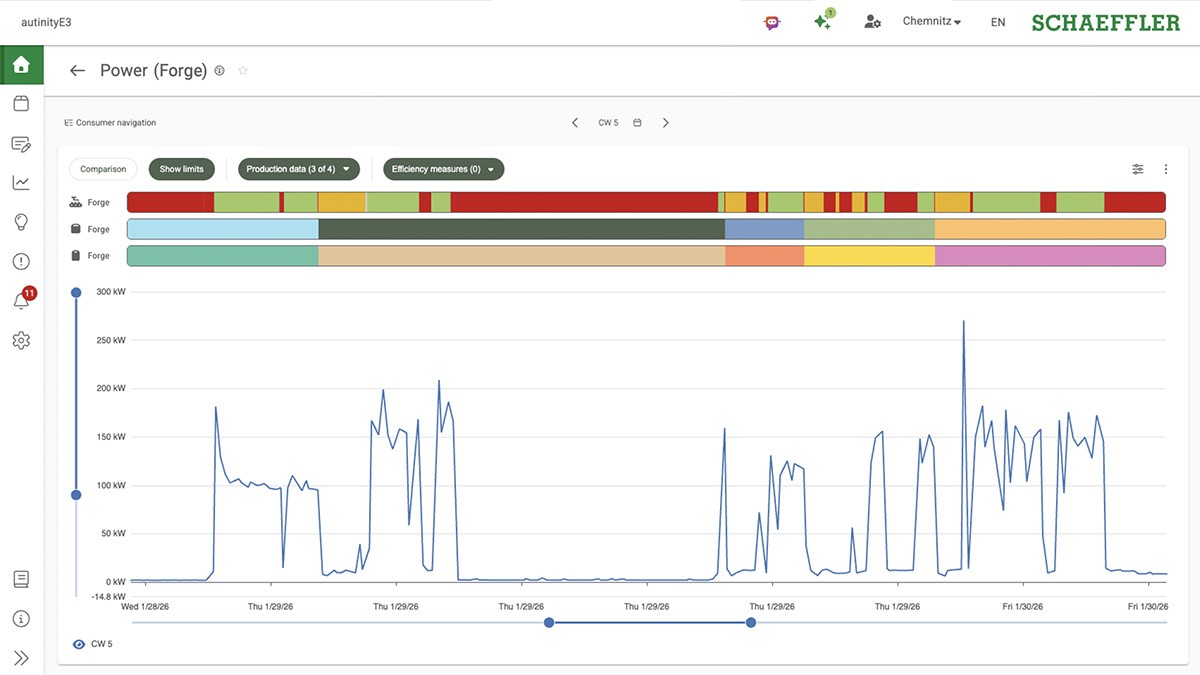
Task: Open the three-dot overflow menu above the chart
Action: coord(1165,169)
